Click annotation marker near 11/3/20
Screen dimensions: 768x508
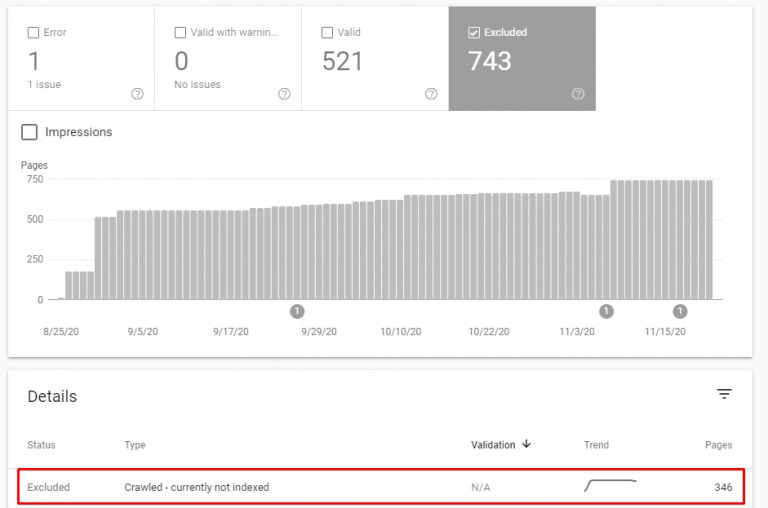(606, 311)
